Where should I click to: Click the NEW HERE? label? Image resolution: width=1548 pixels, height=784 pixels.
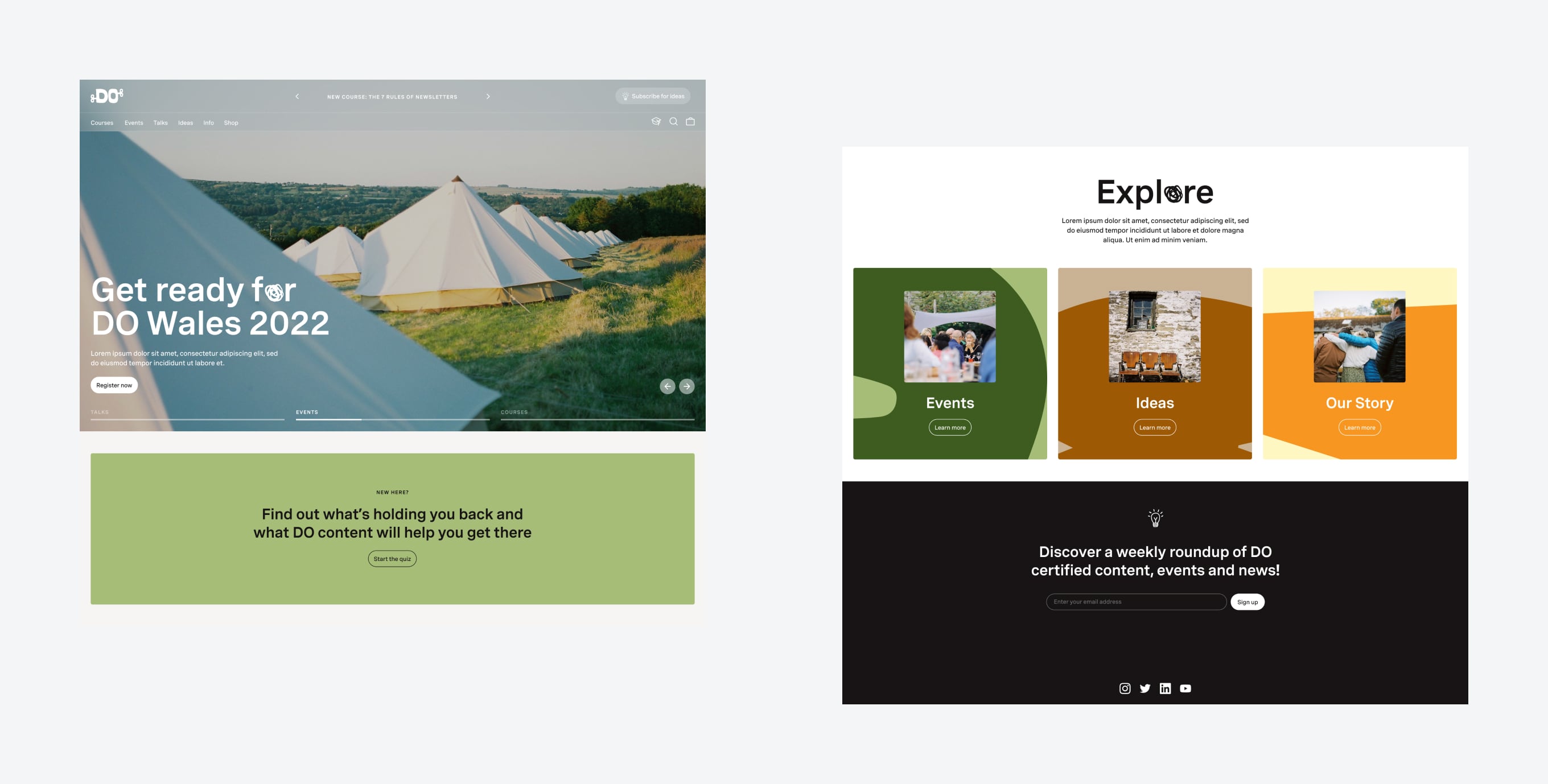[393, 492]
